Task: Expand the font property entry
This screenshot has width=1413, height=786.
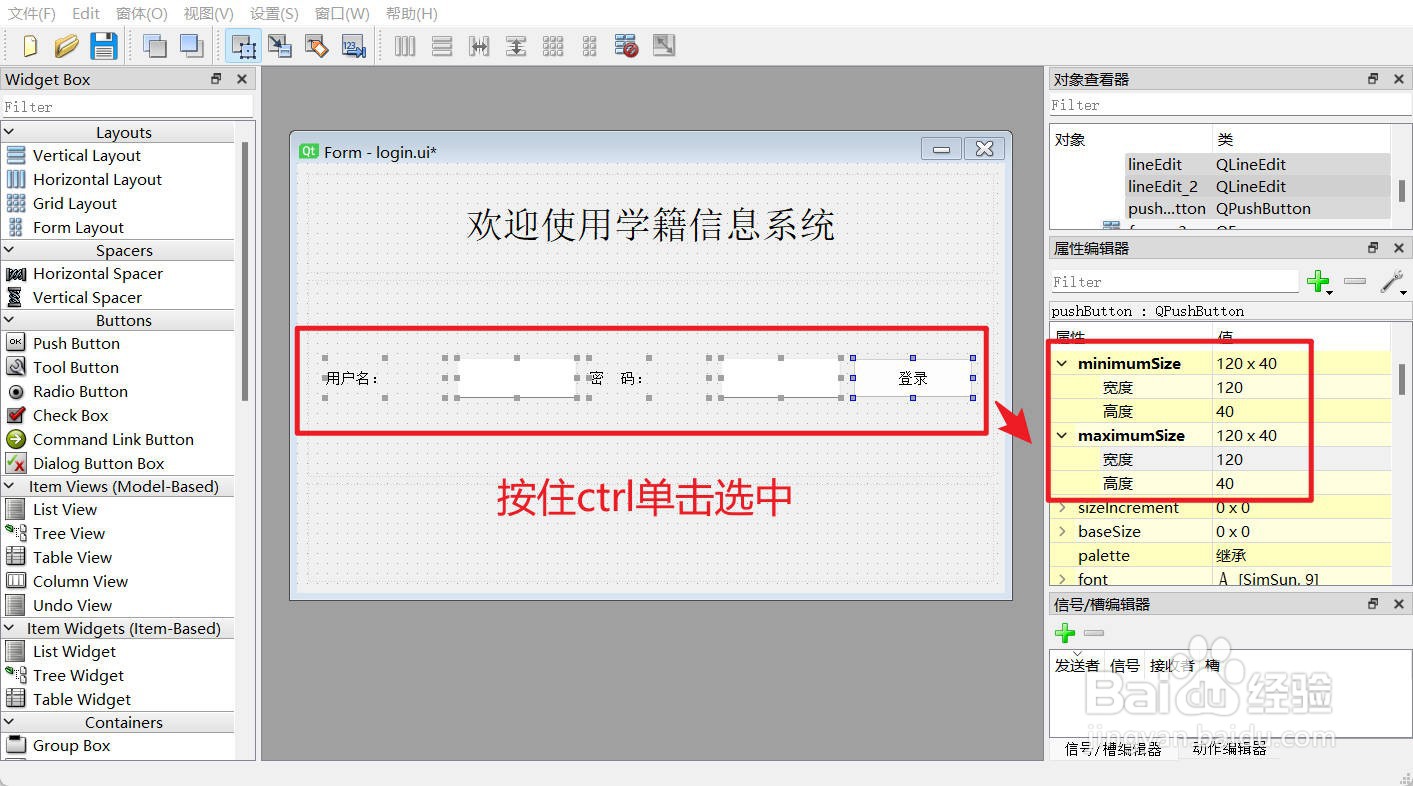Action: tap(1062, 579)
